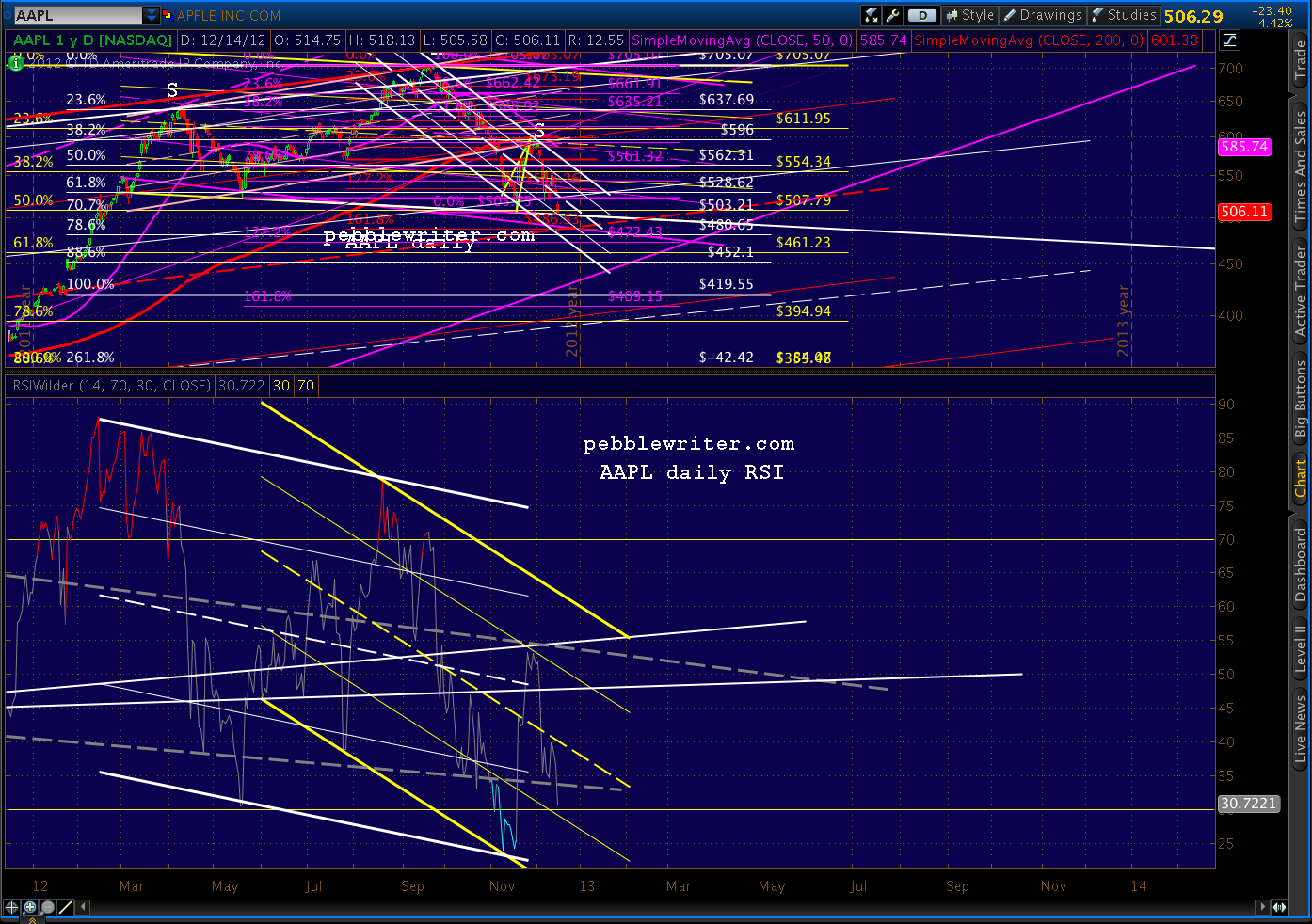Click the red 506.11 price axis bubble
1312x924 pixels.
click(x=1245, y=212)
